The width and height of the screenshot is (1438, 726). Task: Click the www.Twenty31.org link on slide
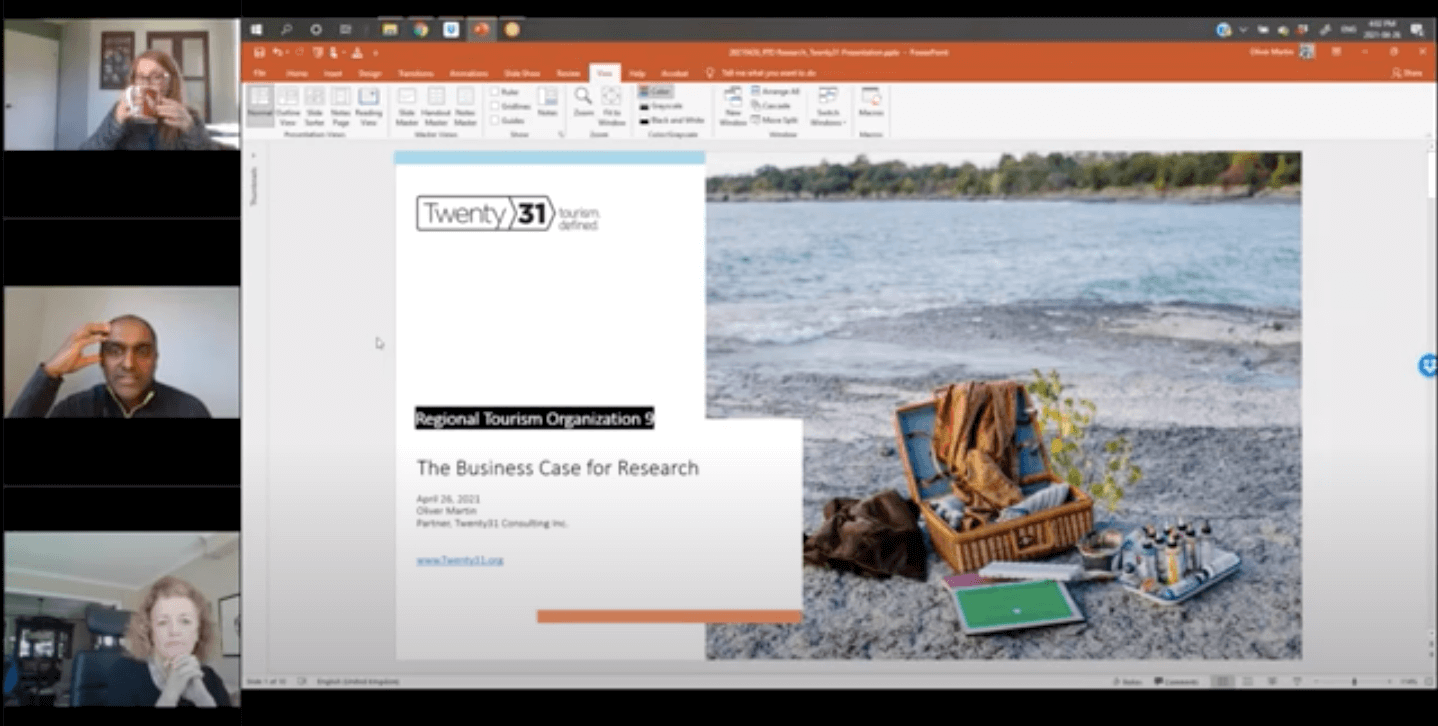click(460, 560)
